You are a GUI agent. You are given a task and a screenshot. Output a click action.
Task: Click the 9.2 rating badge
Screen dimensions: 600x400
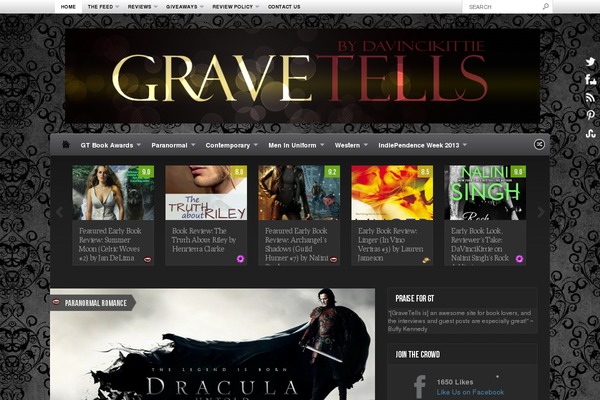click(x=332, y=172)
